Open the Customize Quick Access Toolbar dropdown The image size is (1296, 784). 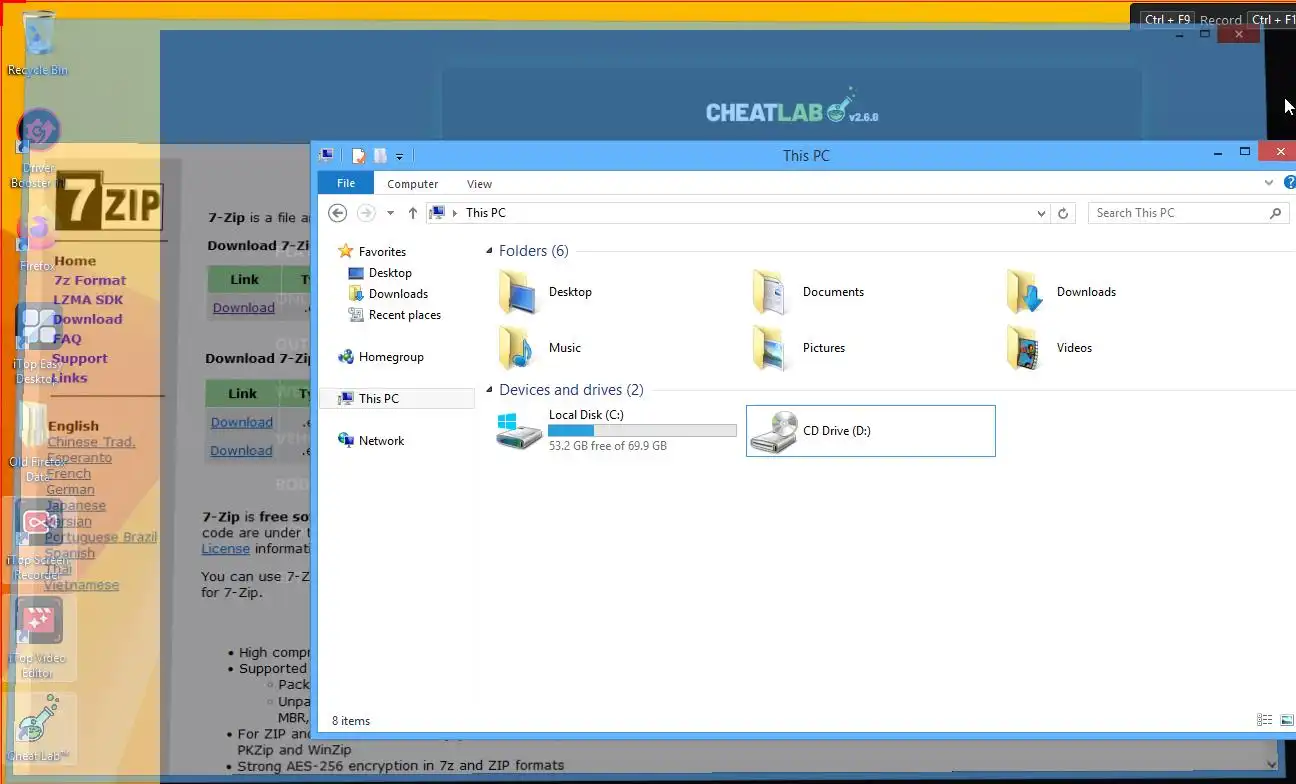399,156
